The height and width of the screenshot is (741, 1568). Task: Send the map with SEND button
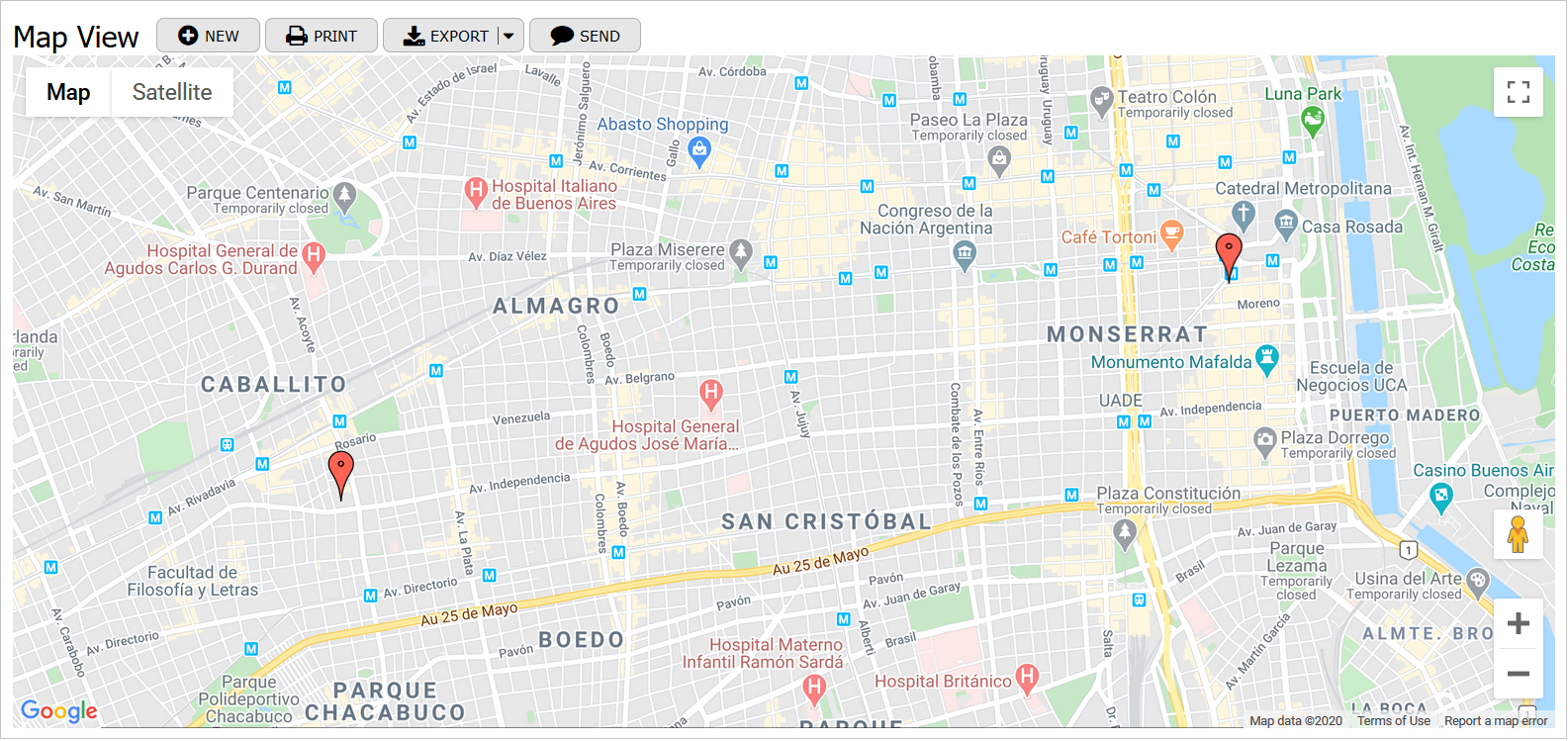(x=585, y=36)
